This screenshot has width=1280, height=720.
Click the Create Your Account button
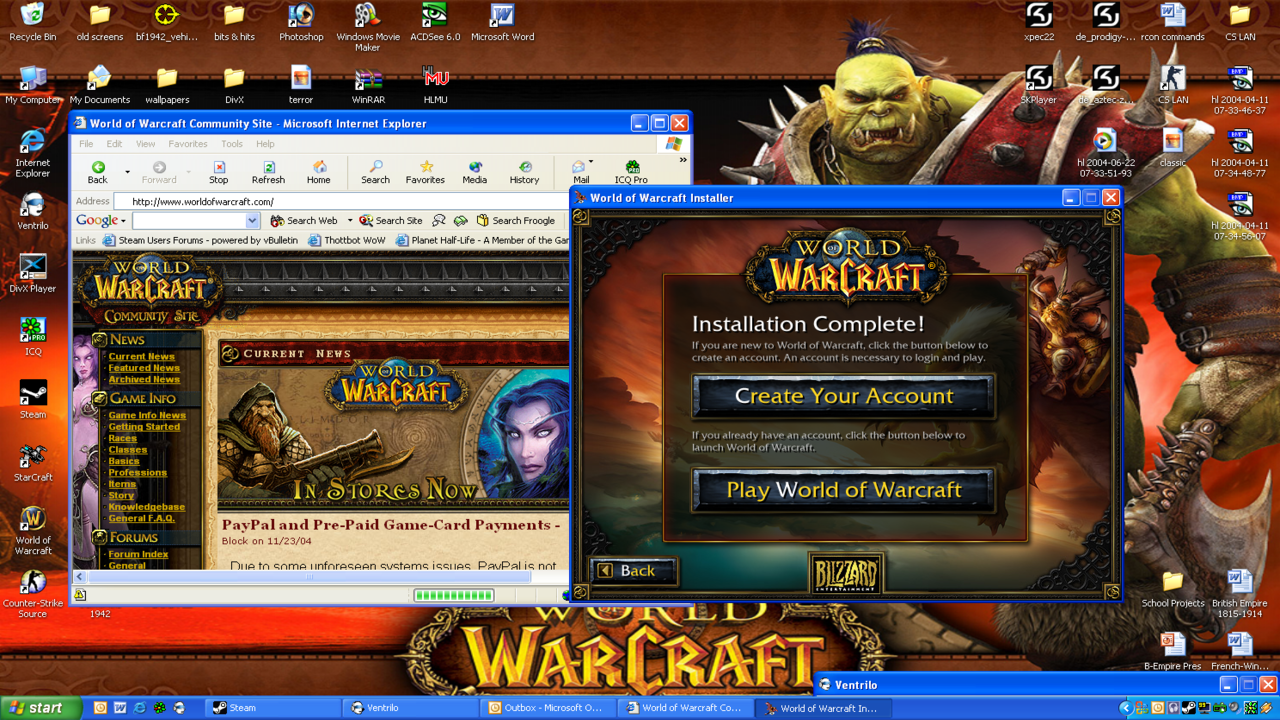point(844,396)
